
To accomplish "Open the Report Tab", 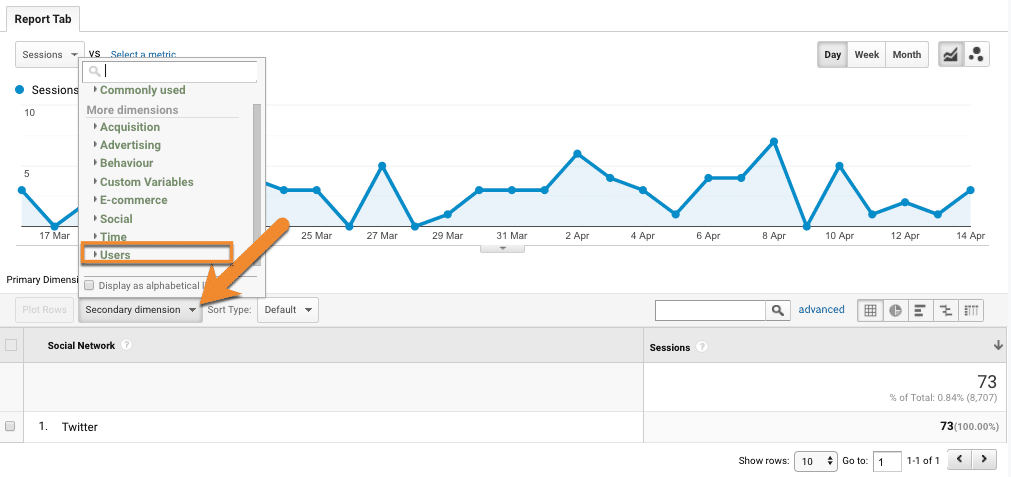I will (41, 18).
